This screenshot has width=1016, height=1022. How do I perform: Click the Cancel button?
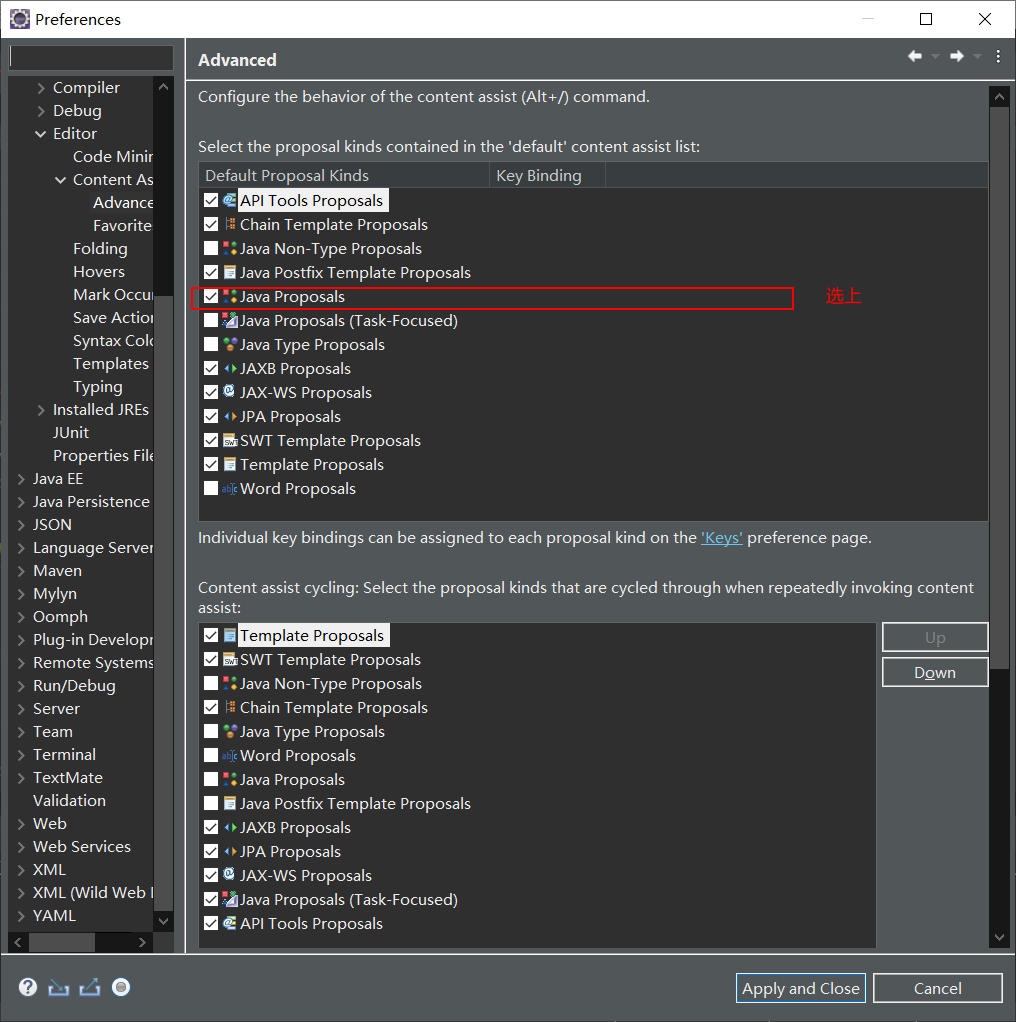pos(937,988)
